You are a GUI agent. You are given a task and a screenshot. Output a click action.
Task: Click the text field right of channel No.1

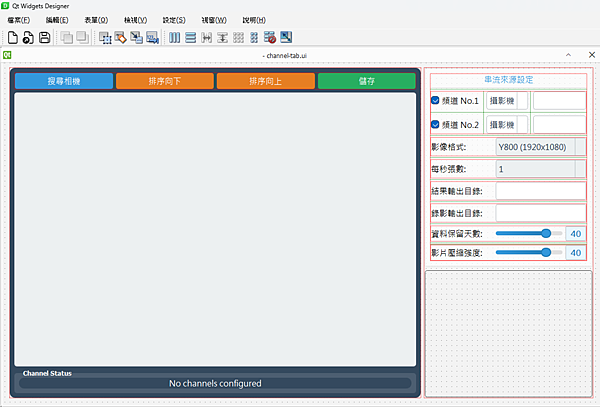tap(559, 101)
